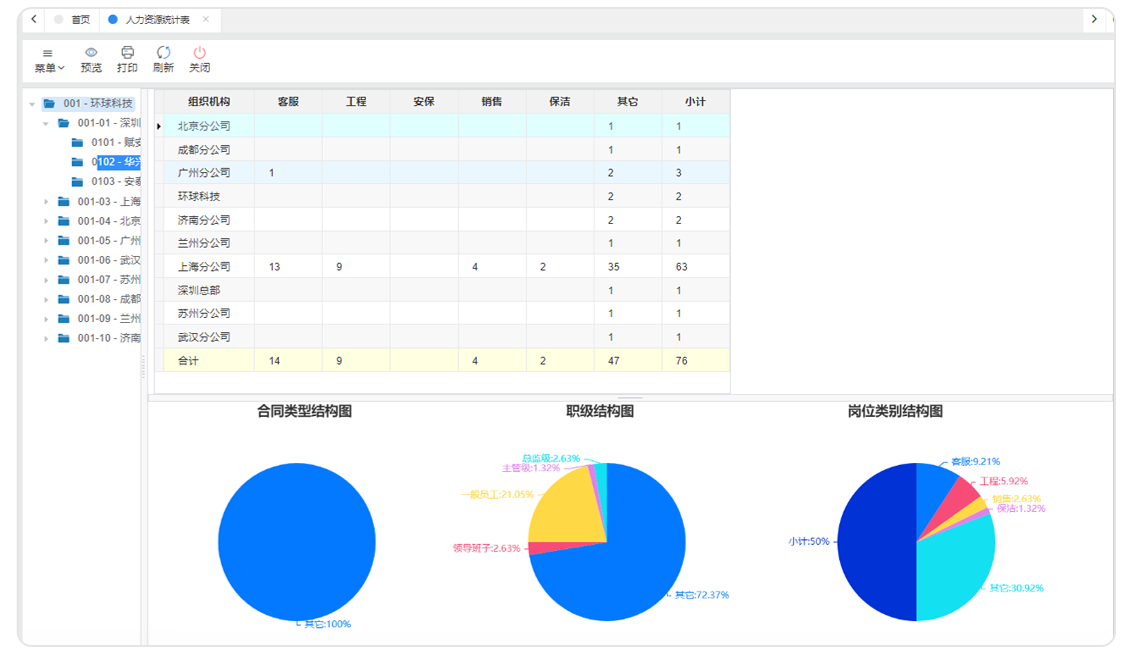Select the 0103 folder in the tree
This screenshot has height=654, width=1136.
[x=114, y=182]
